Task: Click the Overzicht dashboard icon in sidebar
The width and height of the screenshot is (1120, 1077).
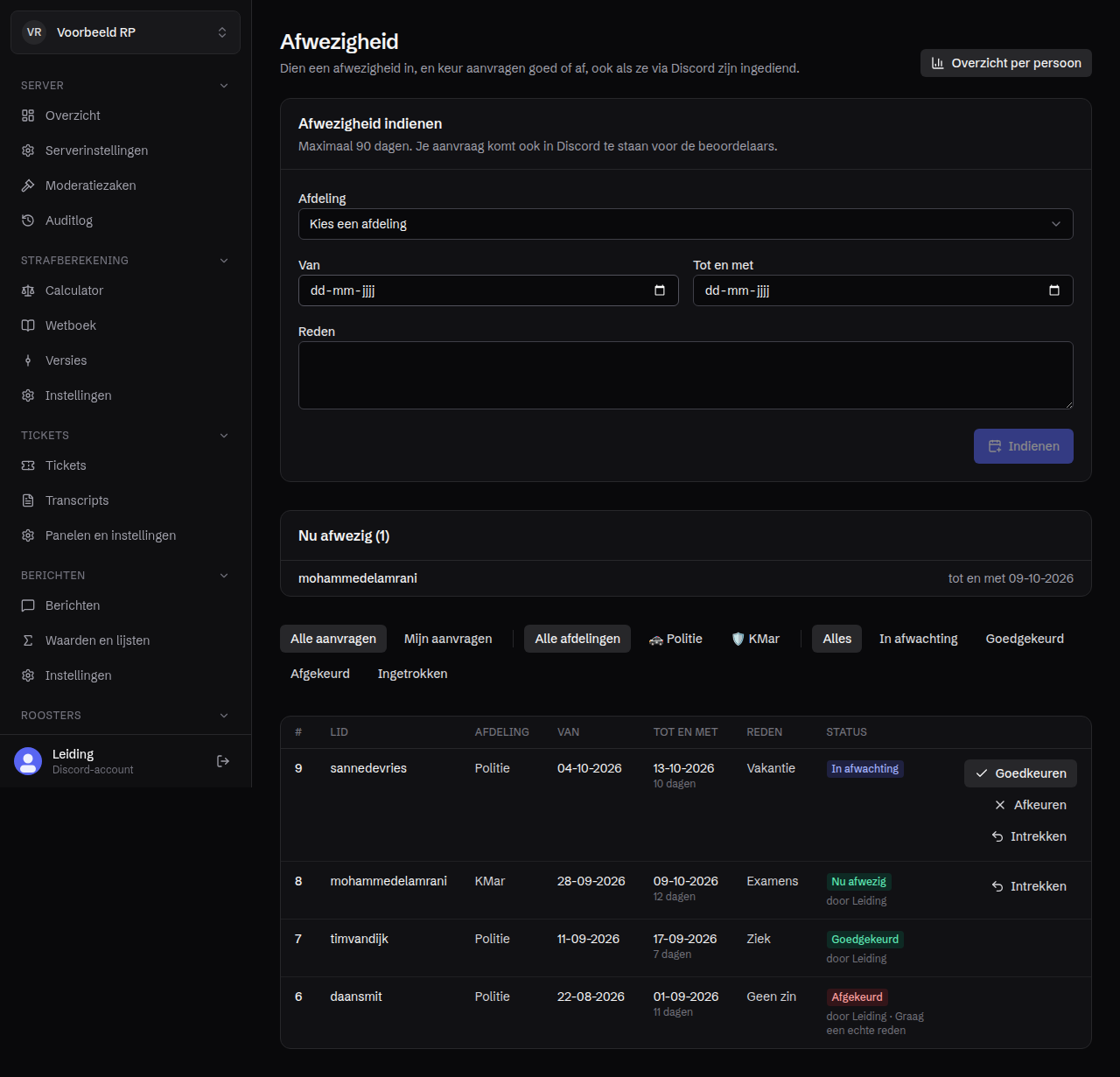Action: pos(28,115)
